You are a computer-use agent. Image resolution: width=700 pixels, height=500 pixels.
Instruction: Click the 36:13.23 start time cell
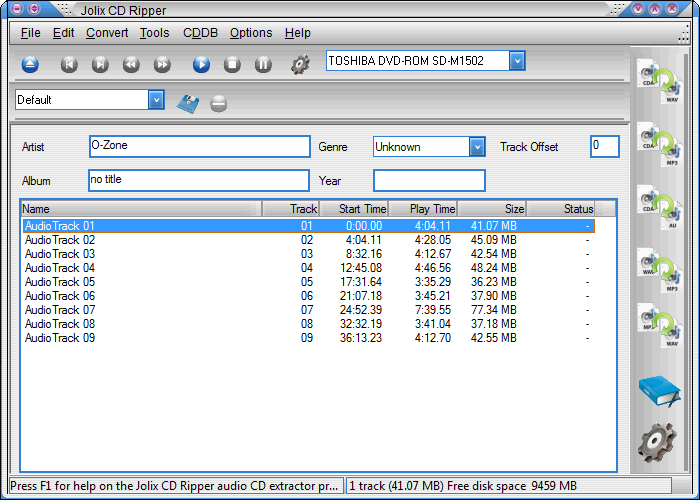(361, 338)
